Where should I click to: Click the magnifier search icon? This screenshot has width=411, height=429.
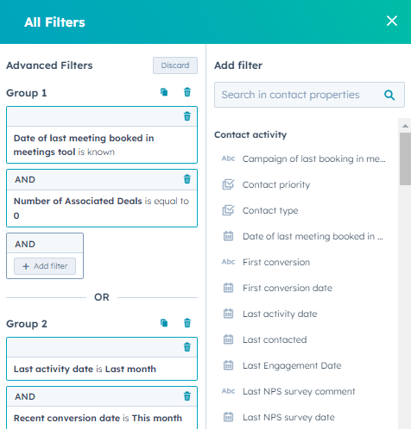pos(389,95)
